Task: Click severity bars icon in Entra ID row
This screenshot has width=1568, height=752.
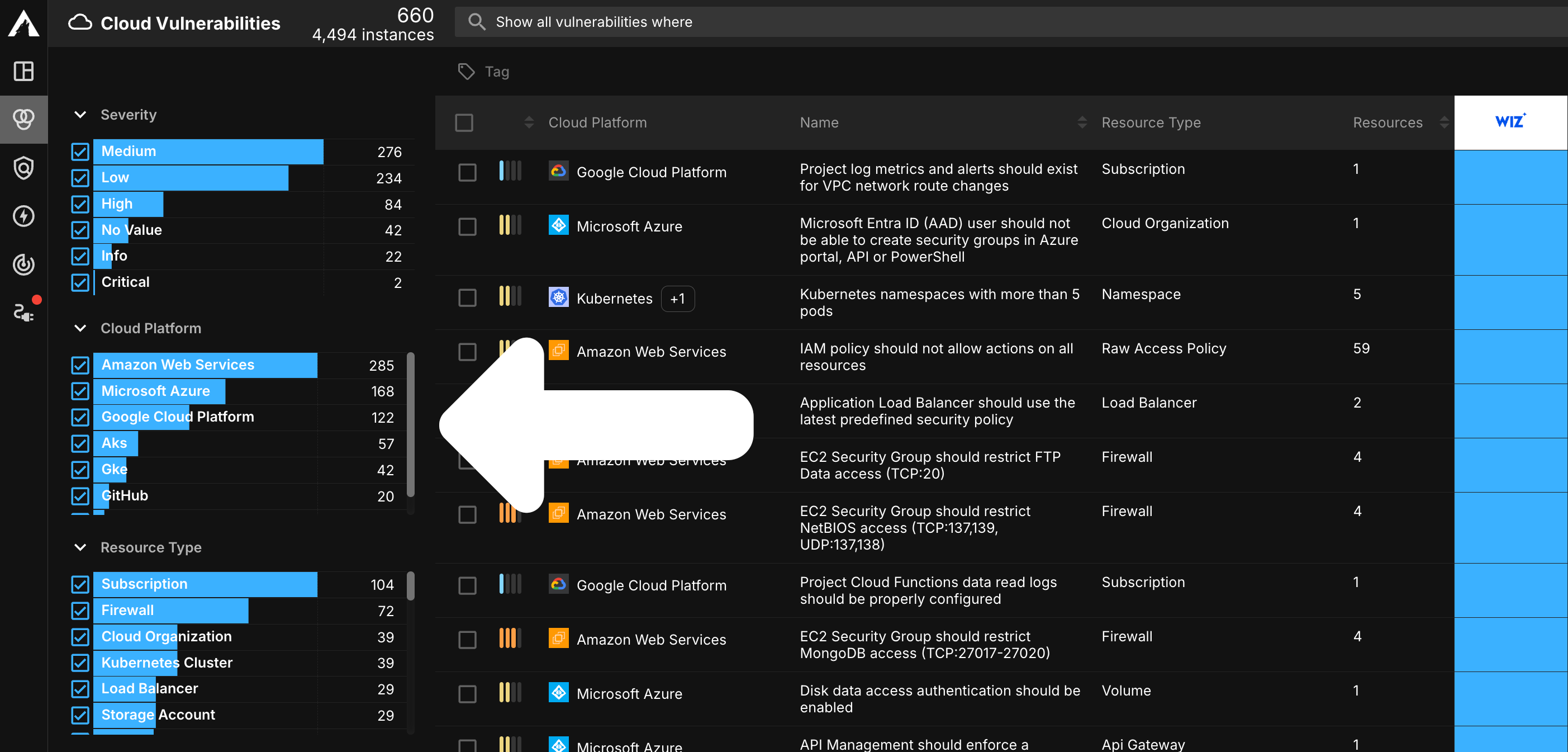Action: click(x=510, y=225)
